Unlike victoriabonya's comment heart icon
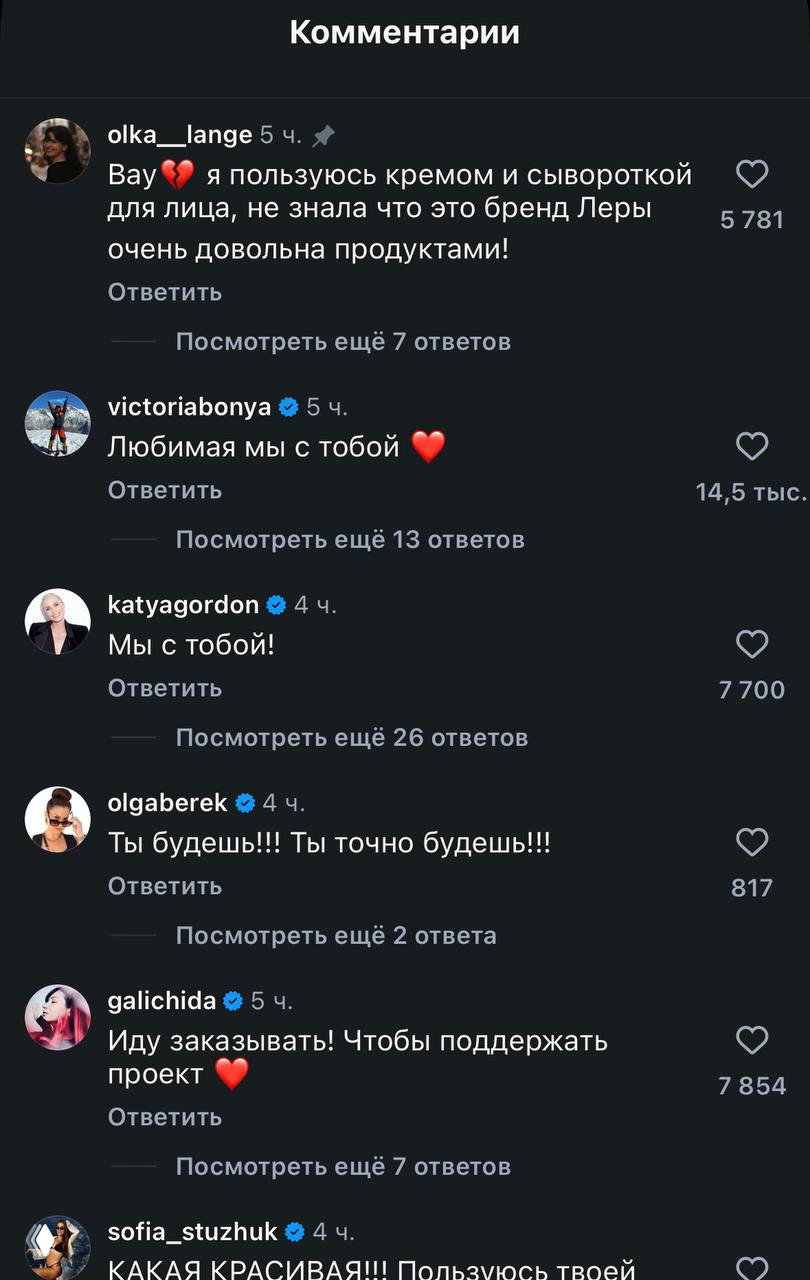810x1280 pixels. pyautogui.click(x=752, y=446)
